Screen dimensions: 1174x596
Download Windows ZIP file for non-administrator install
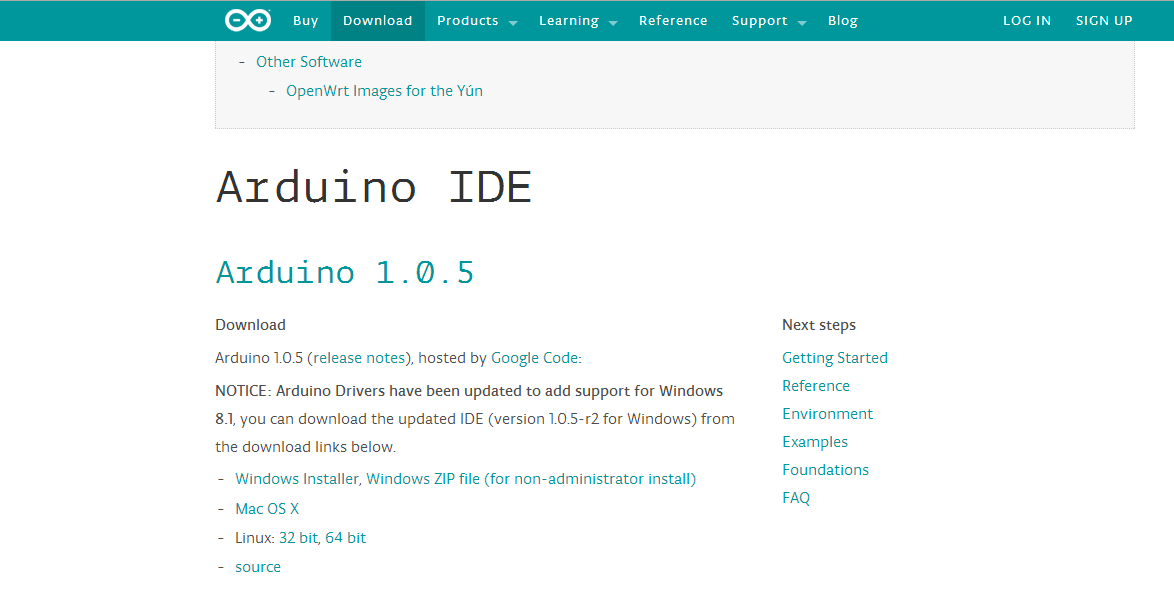pyautogui.click(x=532, y=479)
